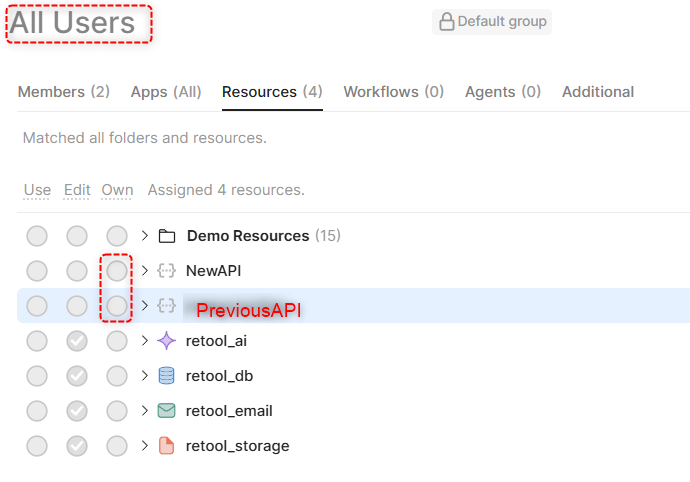Click the retool_db database icon
This screenshot has height=482, width=690.
pos(167,376)
